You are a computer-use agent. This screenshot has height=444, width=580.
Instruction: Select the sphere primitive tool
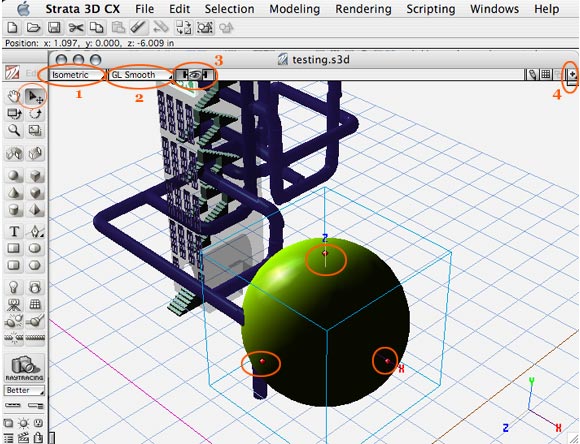point(14,175)
